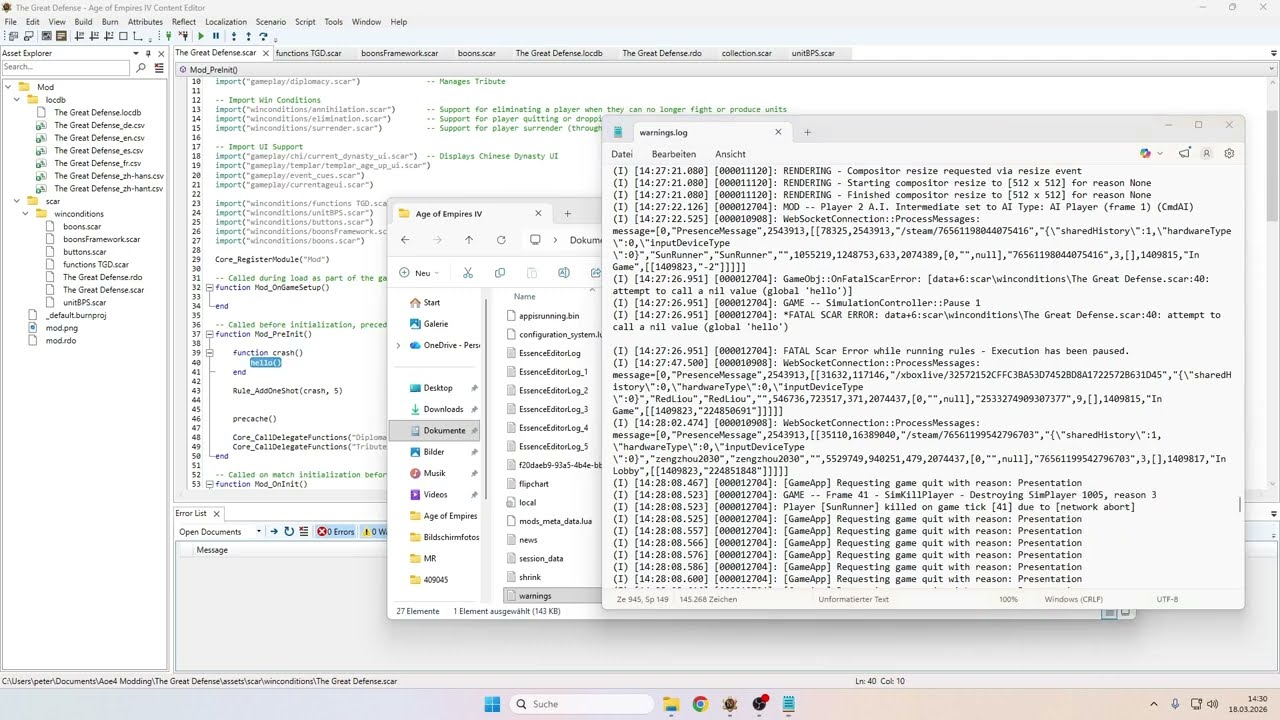Open the Scenario menu in Content Editor
This screenshot has height=720, width=1280.
tap(270, 21)
